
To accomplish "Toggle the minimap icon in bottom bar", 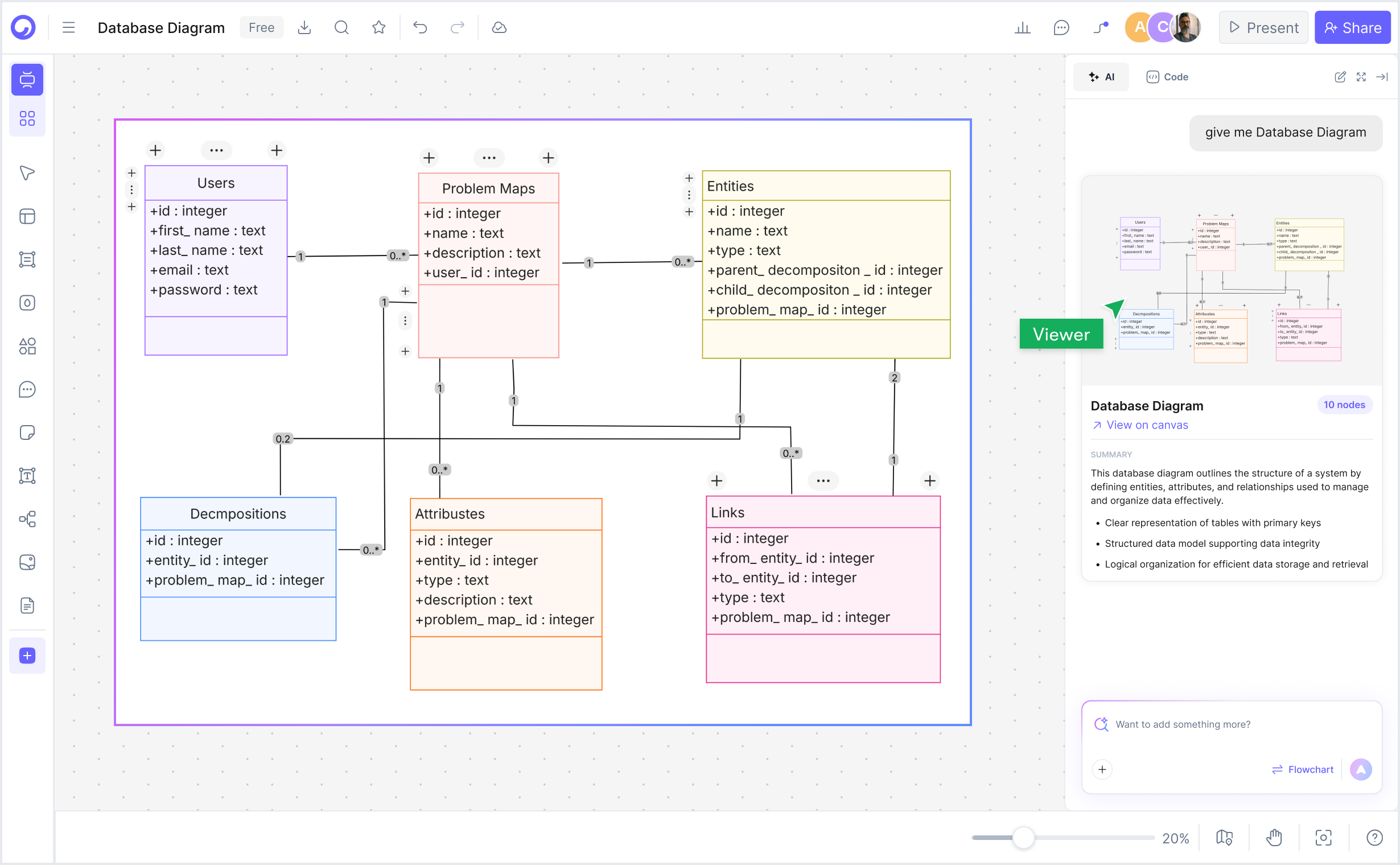I will [x=1224, y=838].
